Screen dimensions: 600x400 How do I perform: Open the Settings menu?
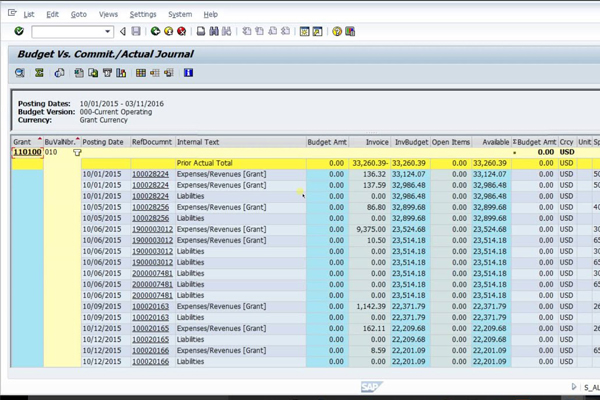point(143,15)
